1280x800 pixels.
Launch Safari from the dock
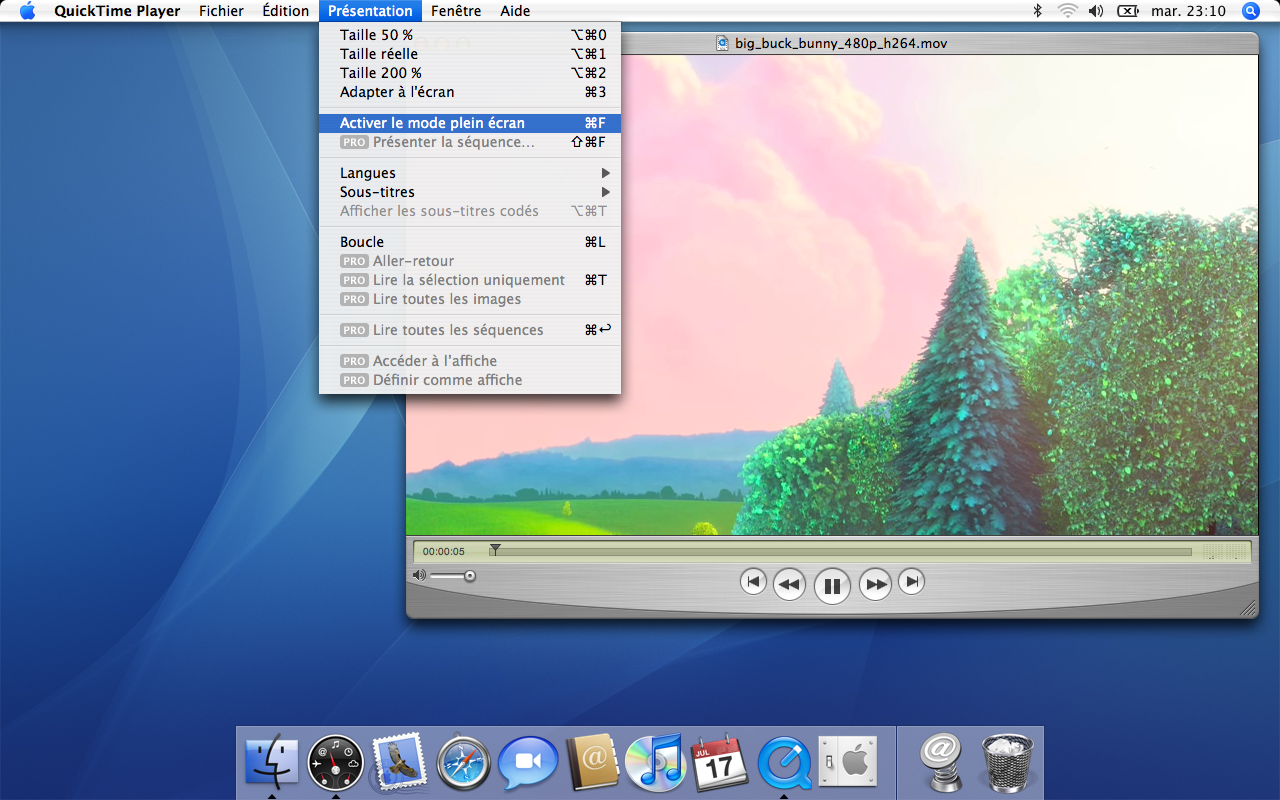(x=463, y=764)
